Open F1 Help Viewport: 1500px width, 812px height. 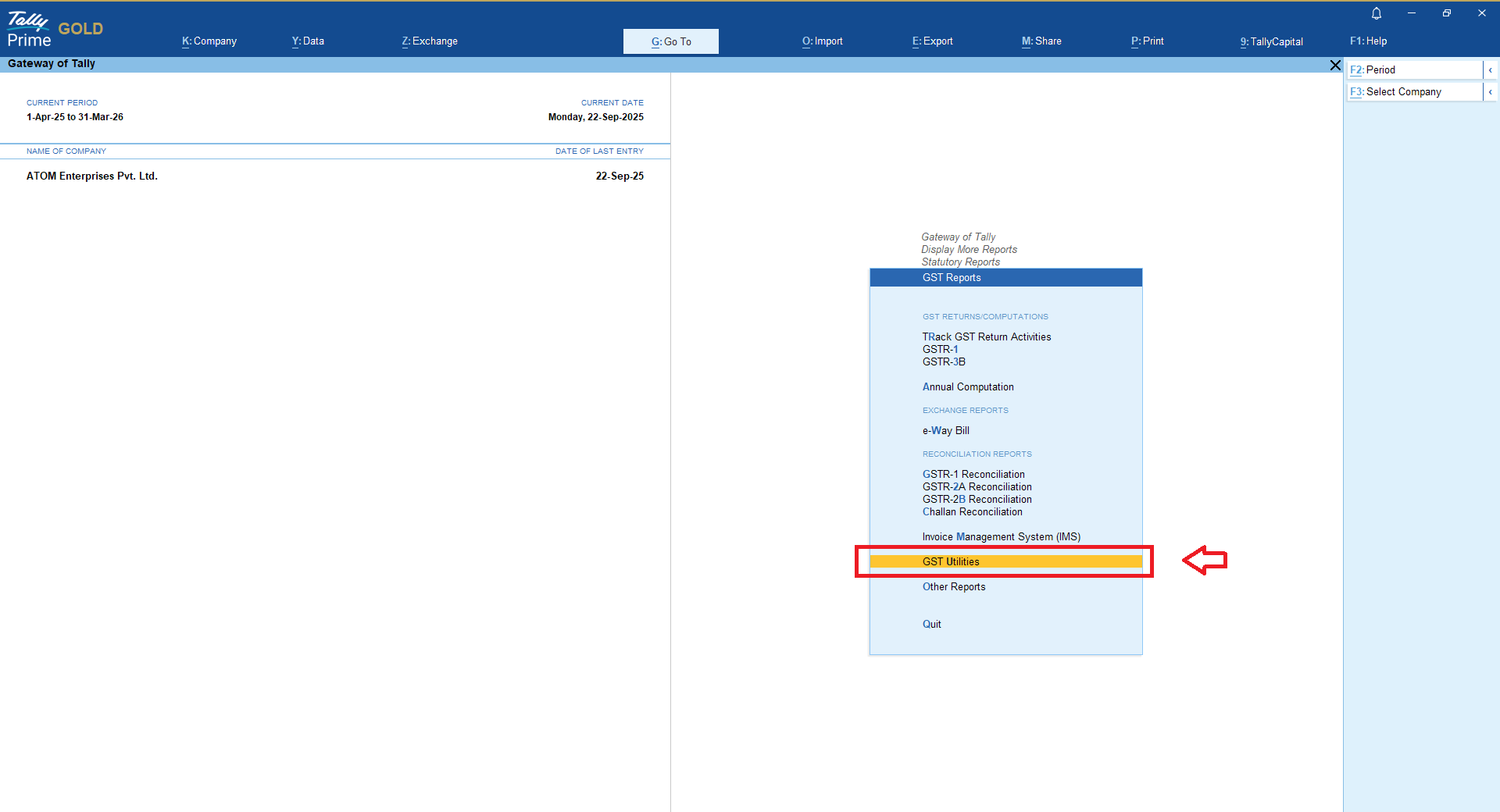(1368, 41)
